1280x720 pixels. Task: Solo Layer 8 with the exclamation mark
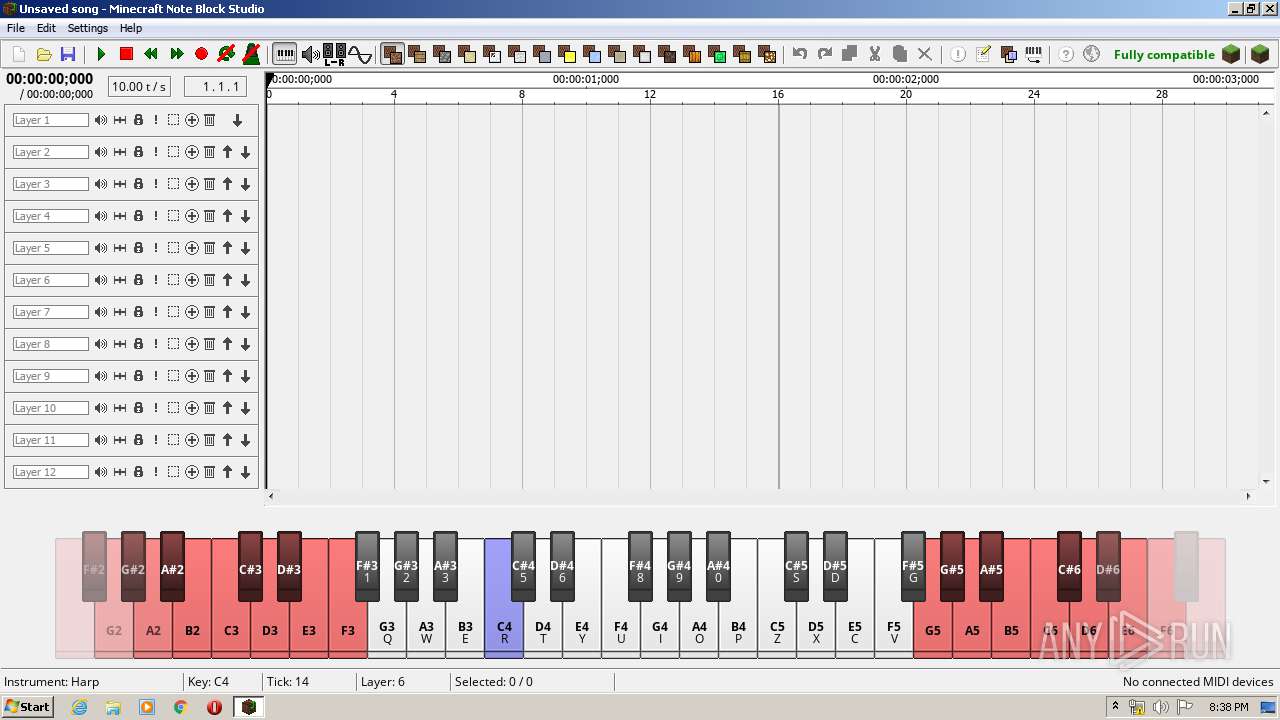point(156,344)
